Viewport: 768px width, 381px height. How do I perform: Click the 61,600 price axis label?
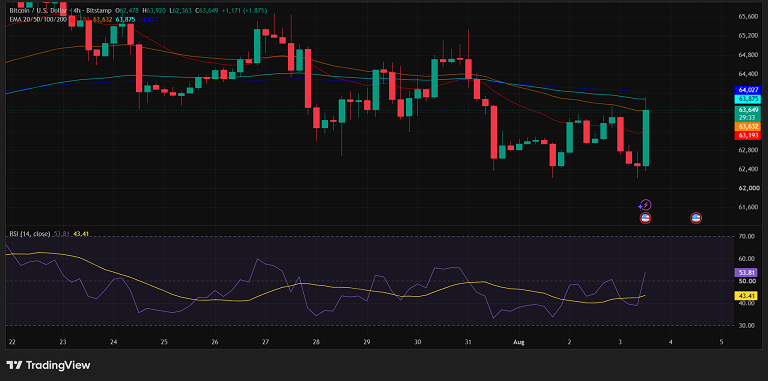point(748,207)
